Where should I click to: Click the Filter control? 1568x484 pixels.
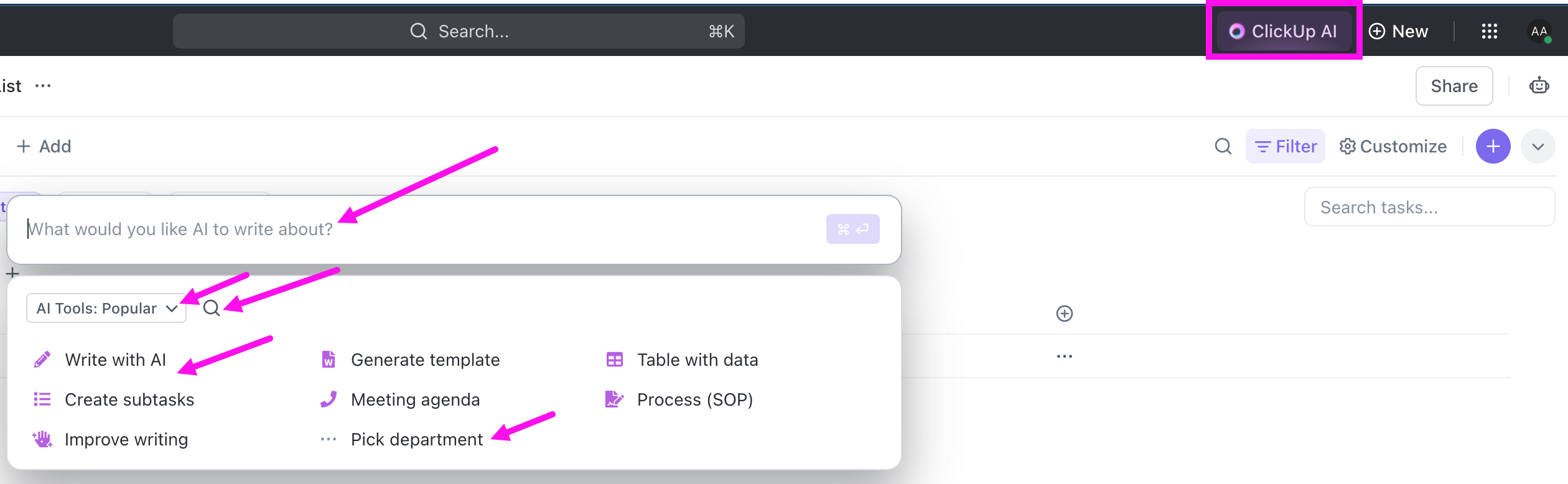[x=1286, y=146]
